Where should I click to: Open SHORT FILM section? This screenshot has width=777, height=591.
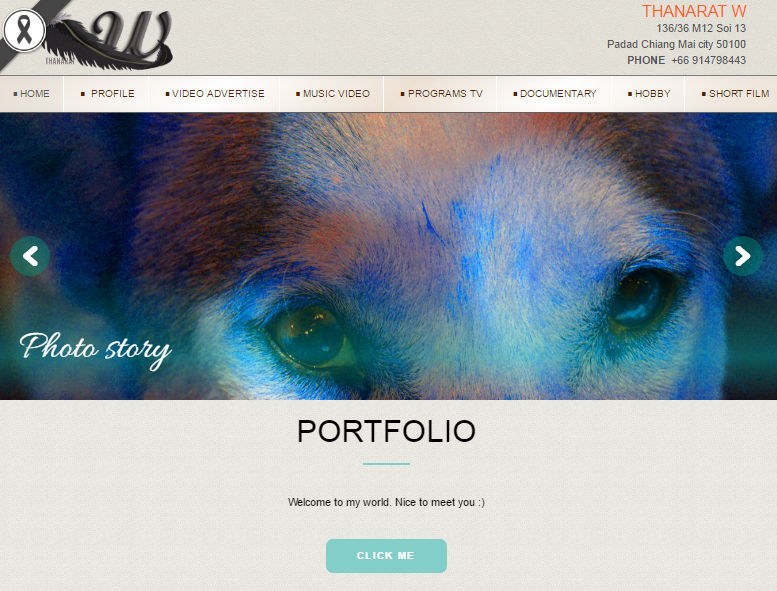point(735,94)
